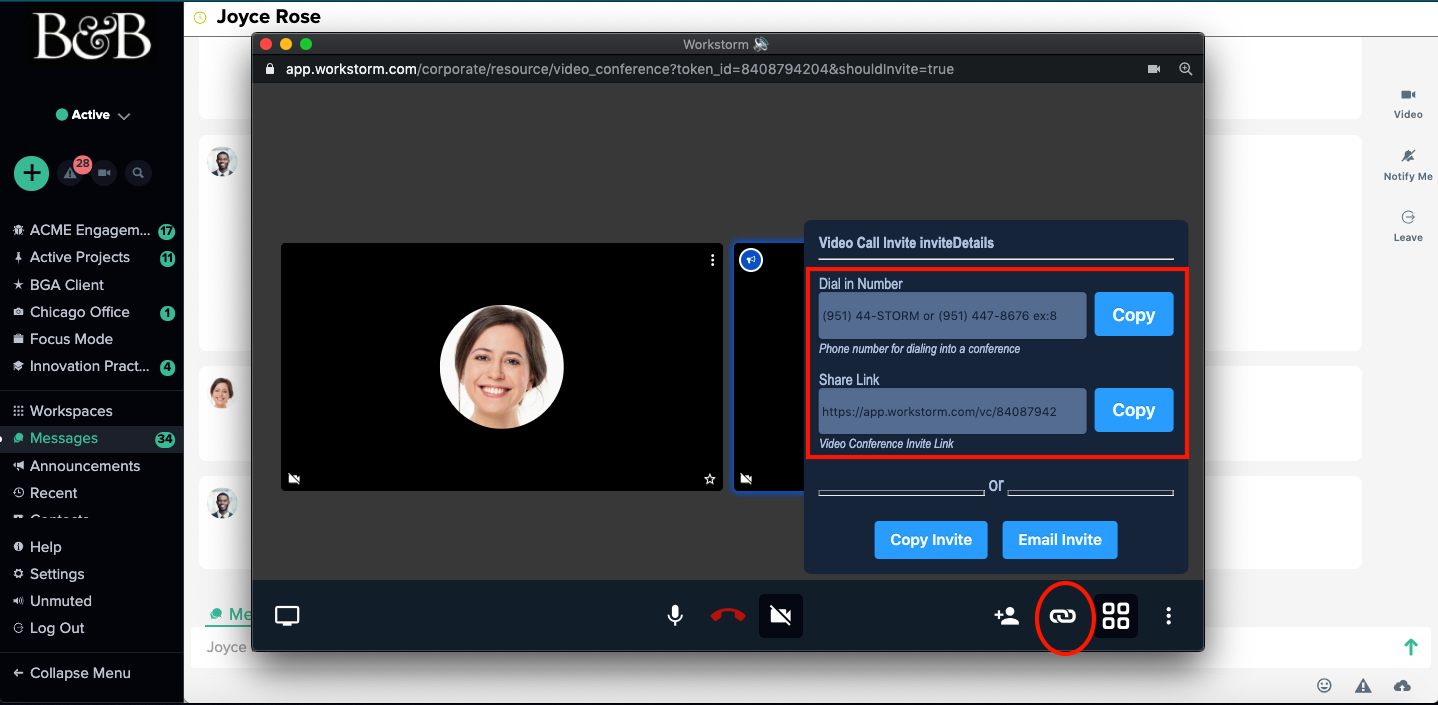Click the Share Link URL field
Image resolution: width=1438 pixels, height=705 pixels.
952,411
